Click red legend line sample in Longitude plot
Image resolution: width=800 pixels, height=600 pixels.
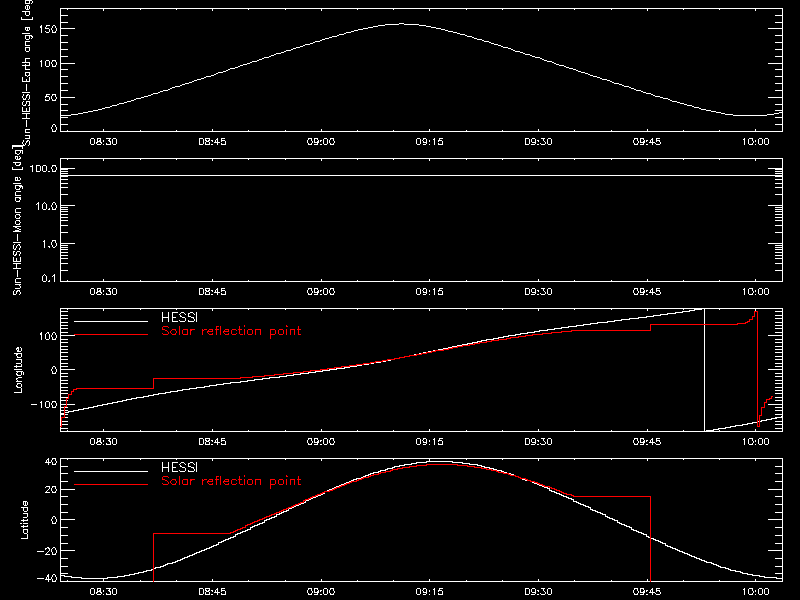point(111,335)
